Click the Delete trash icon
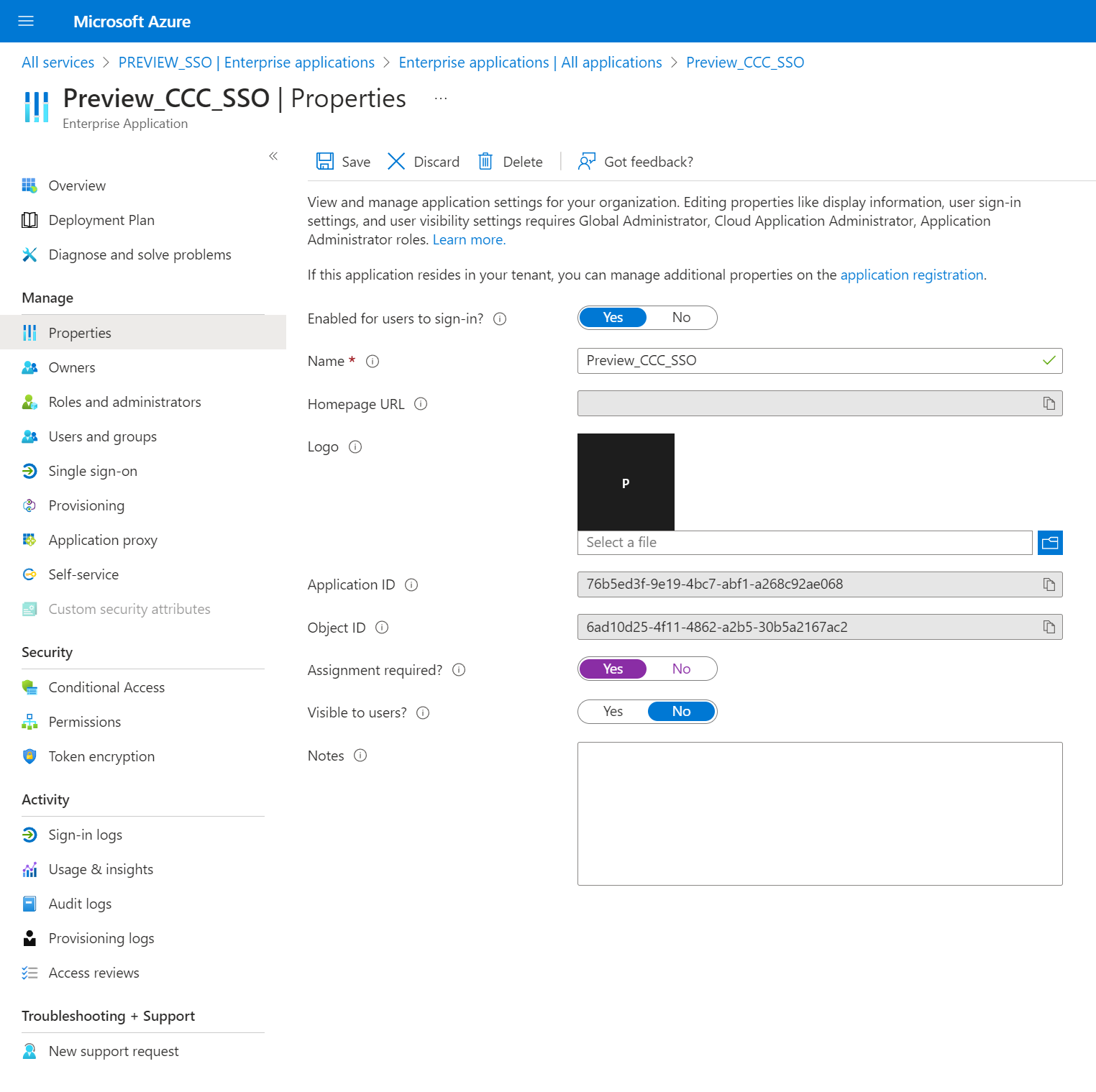1096x1092 pixels. coord(485,161)
